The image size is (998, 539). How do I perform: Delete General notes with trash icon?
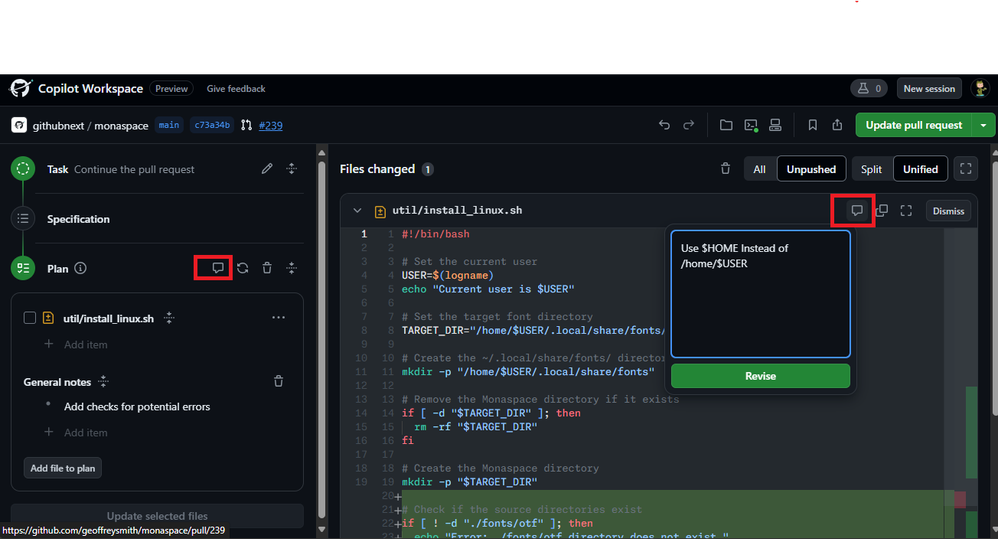[278, 381]
